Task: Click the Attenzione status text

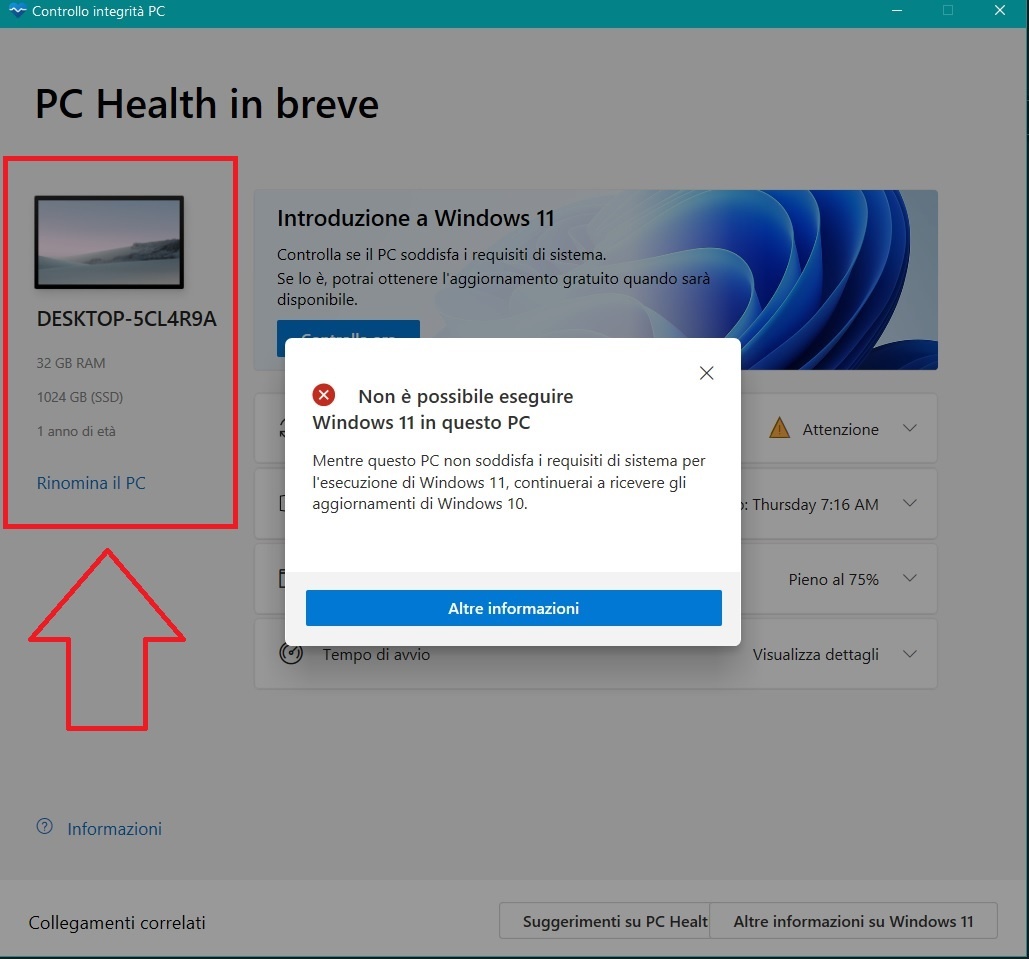Action: [x=841, y=429]
